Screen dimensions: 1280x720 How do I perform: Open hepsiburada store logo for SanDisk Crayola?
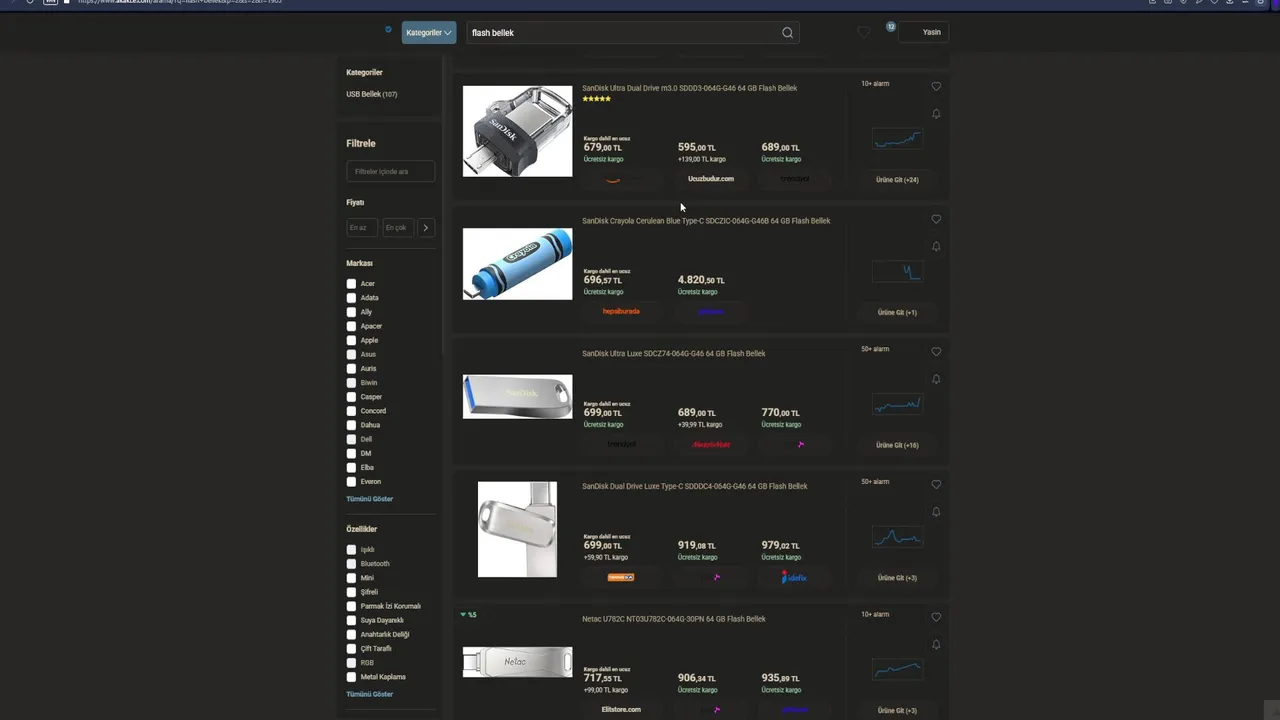[621, 311]
